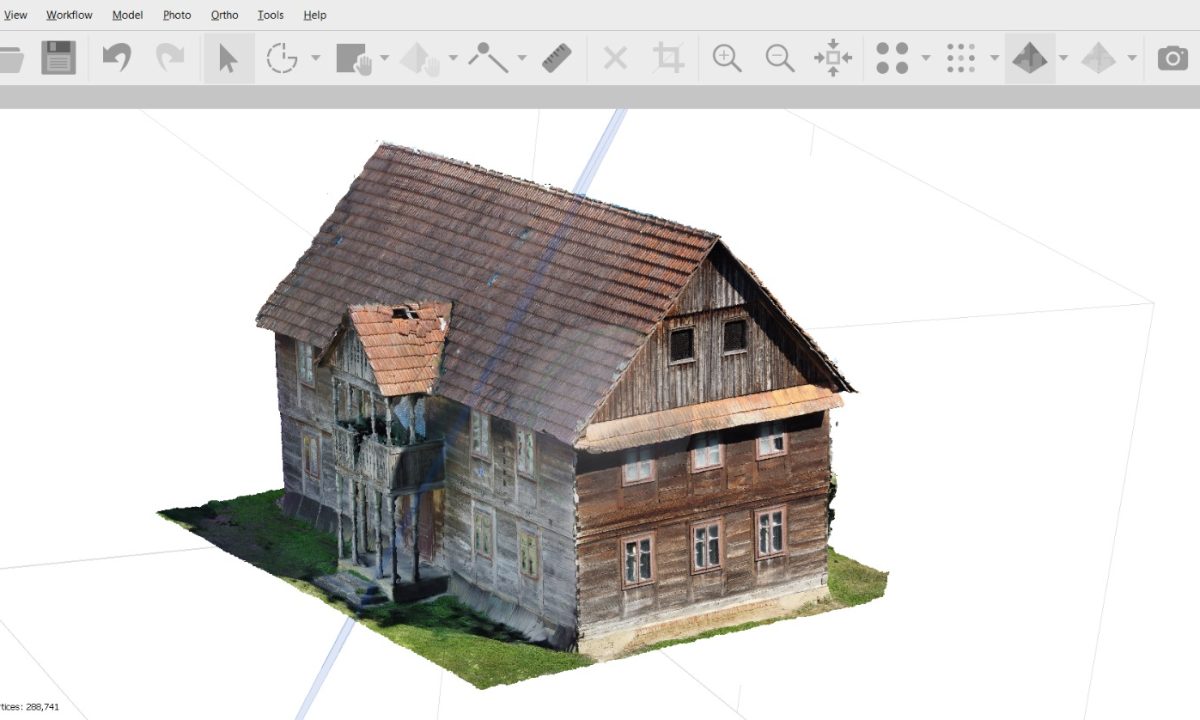Toggle the dense cloud display

click(961, 58)
